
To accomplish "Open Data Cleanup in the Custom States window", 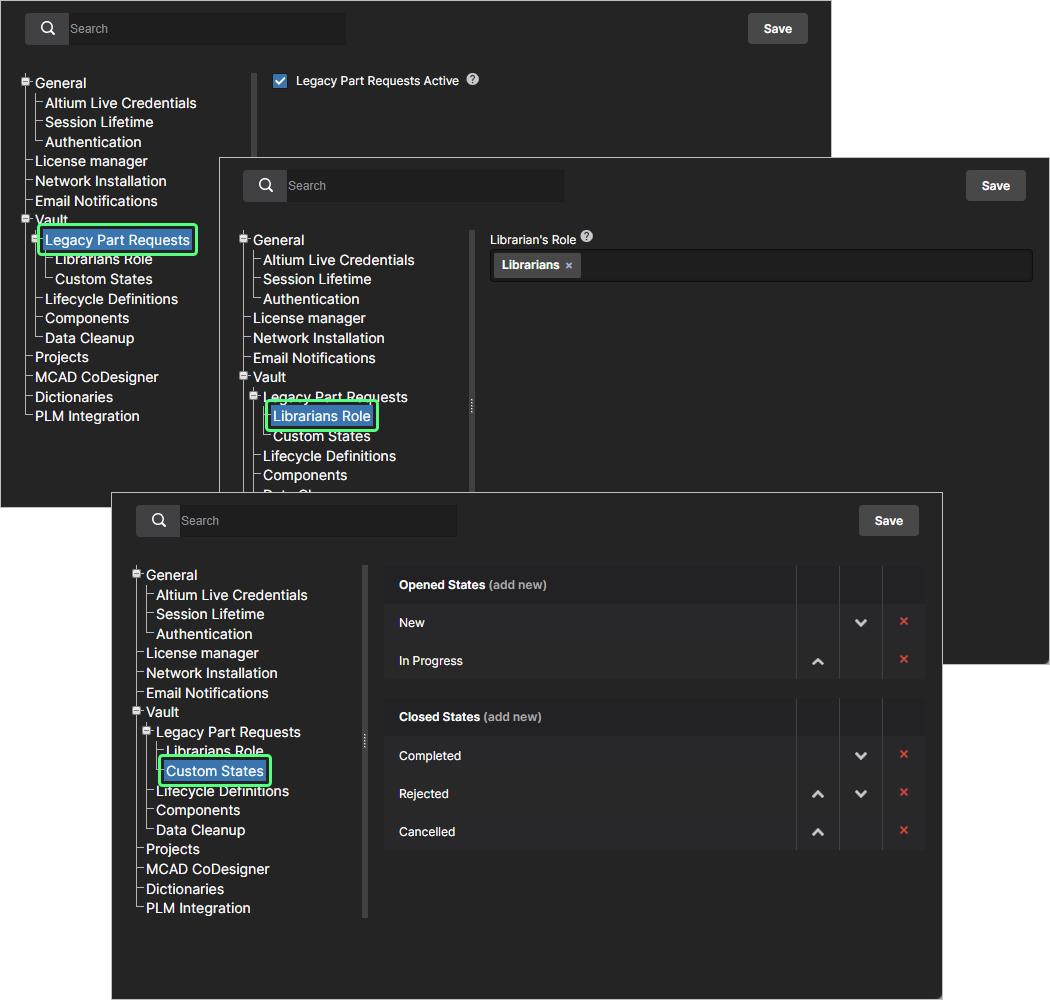I will [x=200, y=830].
